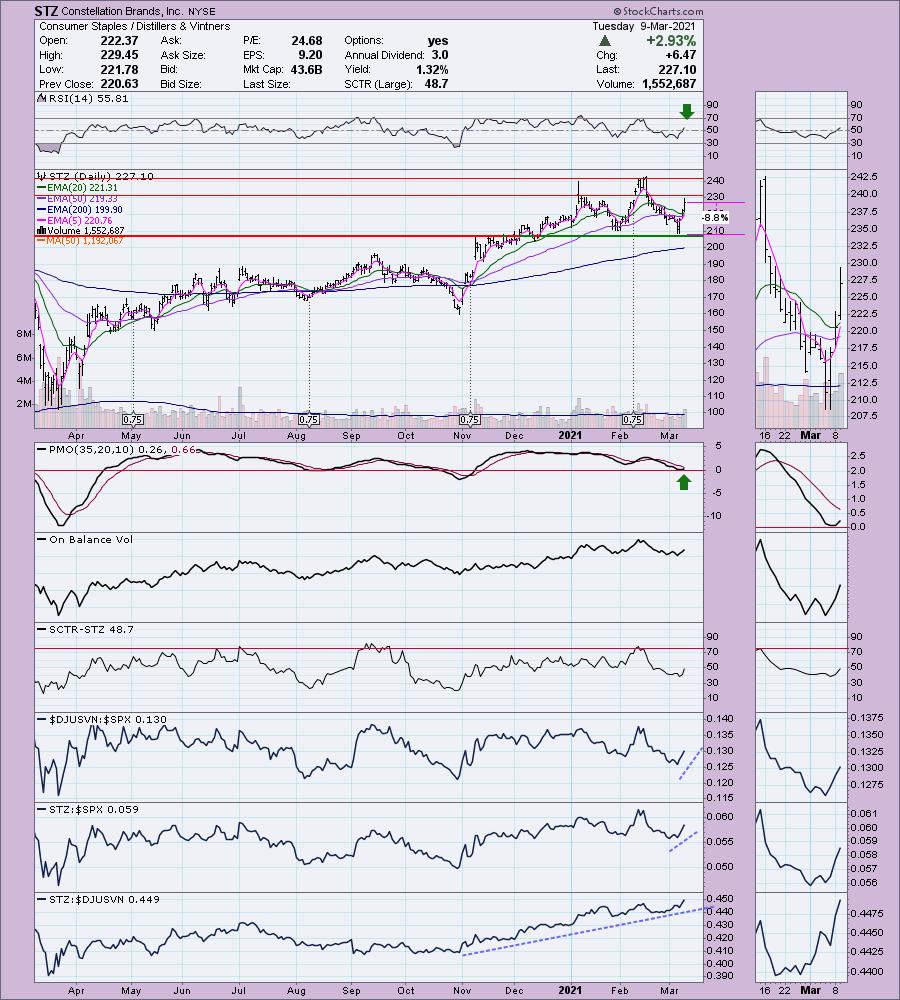
Task: Click the On Balance Vol panel label
Action: pos(91,540)
